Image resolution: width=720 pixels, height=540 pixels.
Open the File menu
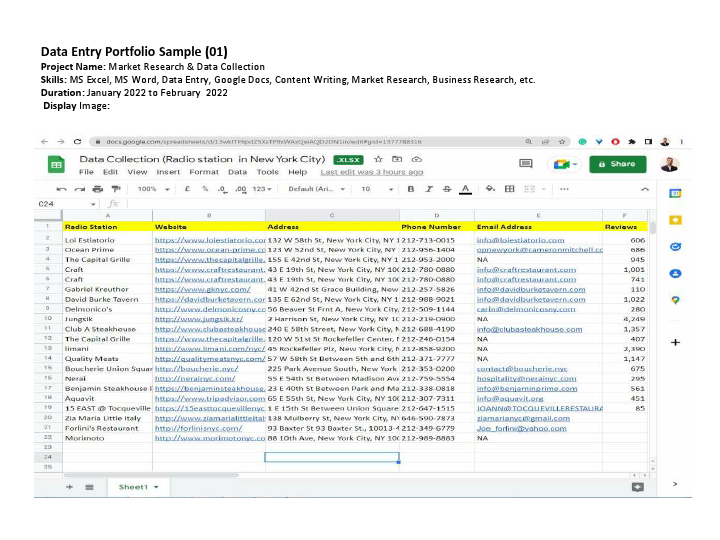click(86, 172)
